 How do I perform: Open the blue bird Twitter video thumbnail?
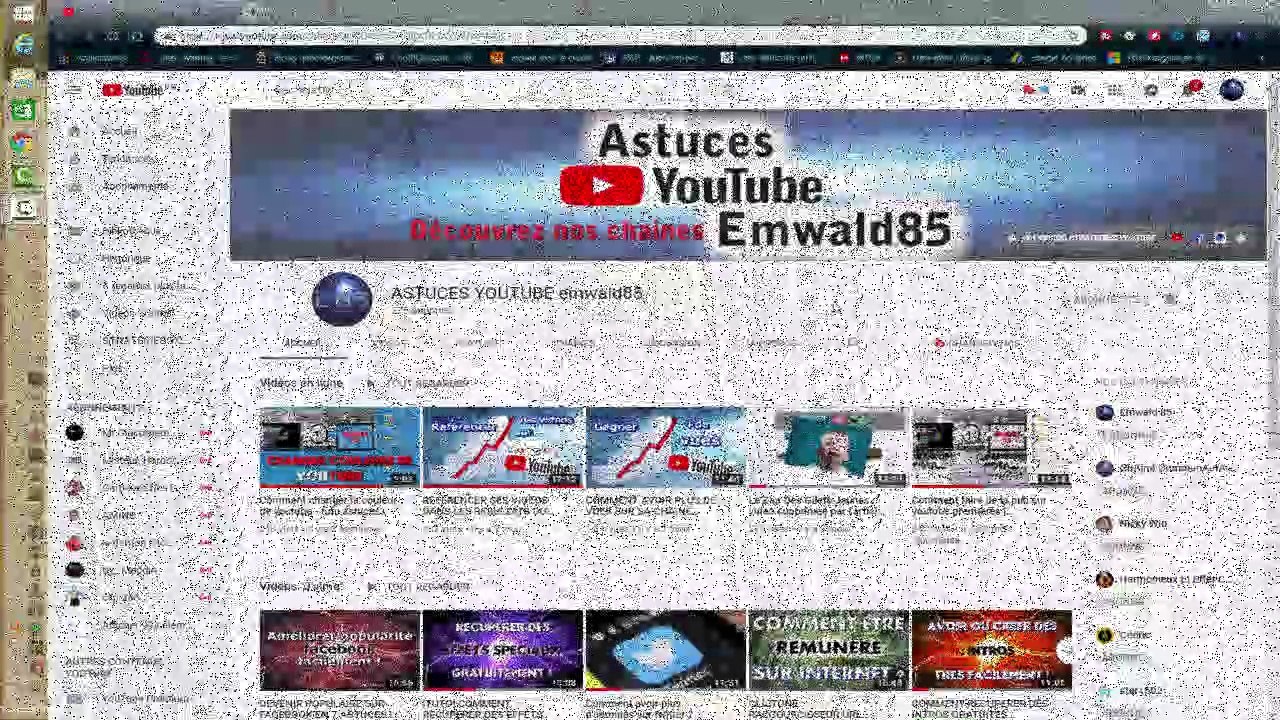665,650
